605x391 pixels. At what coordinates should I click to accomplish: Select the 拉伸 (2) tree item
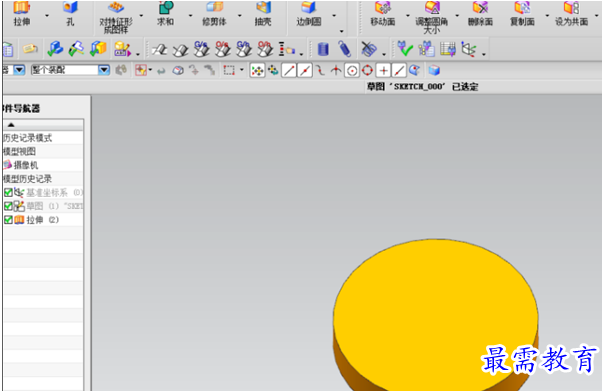tap(42, 220)
